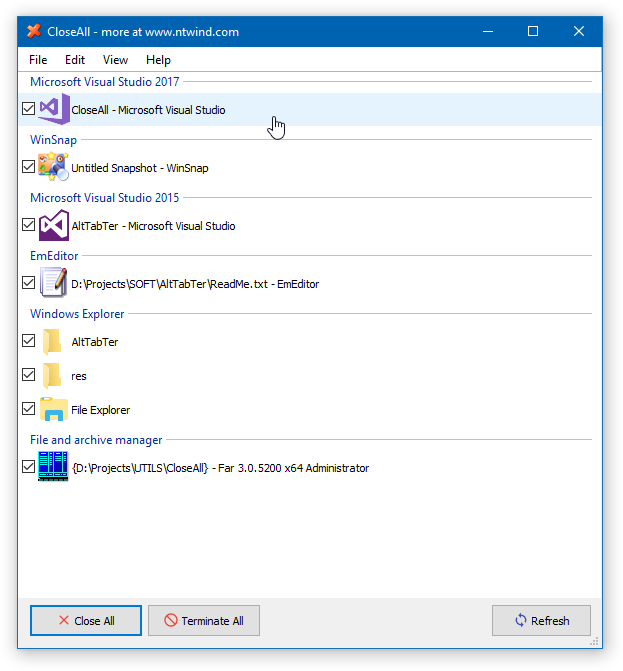Select the File and archive manager group header
This screenshot has height=671, width=623.
coord(96,440)
